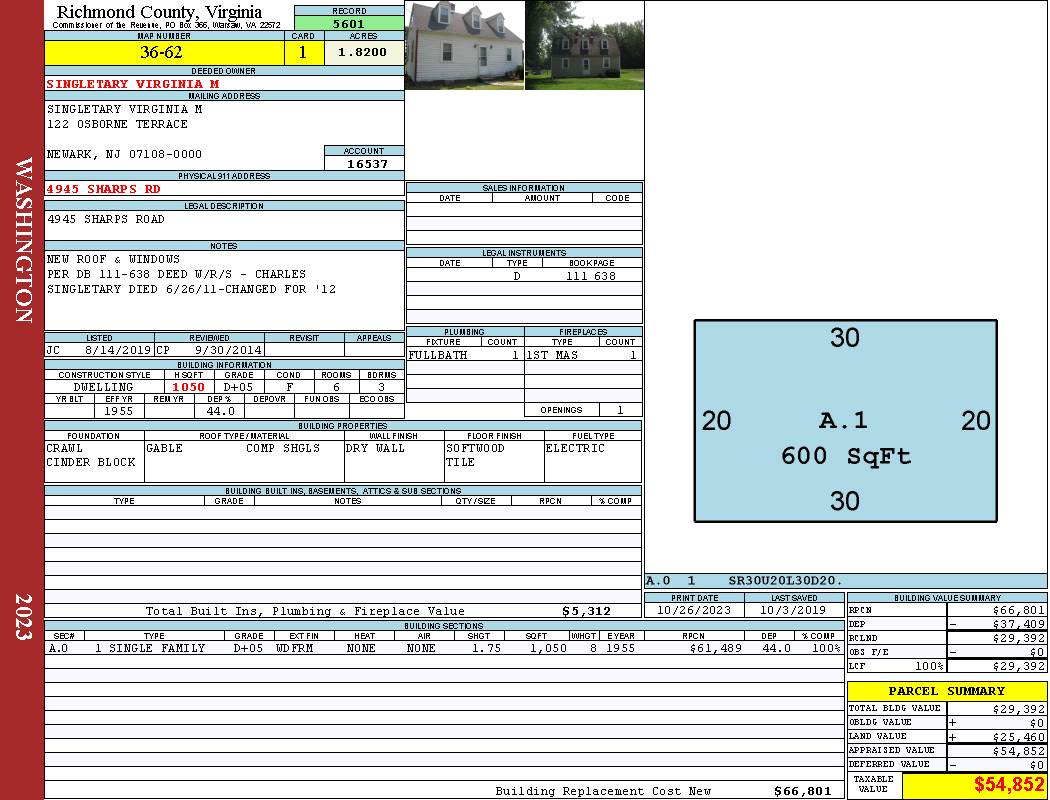
Task: Click the red deeded owner name
Action: coord(132,84)
